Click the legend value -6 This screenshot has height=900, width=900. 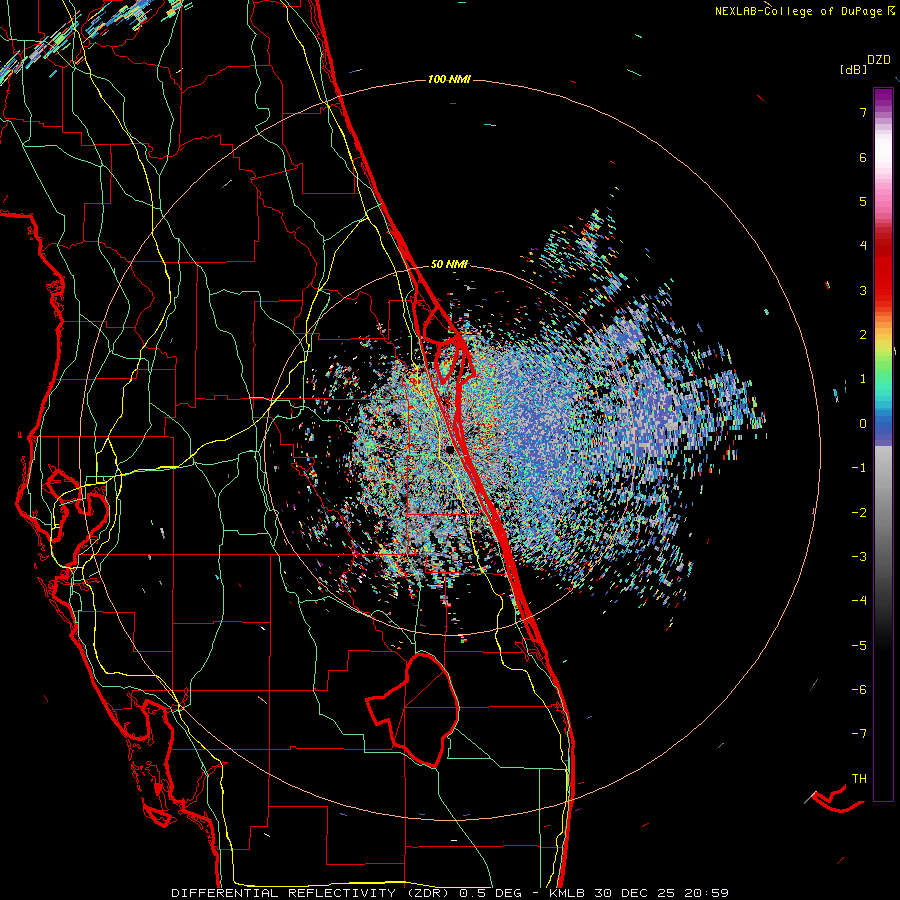(859, 690)
